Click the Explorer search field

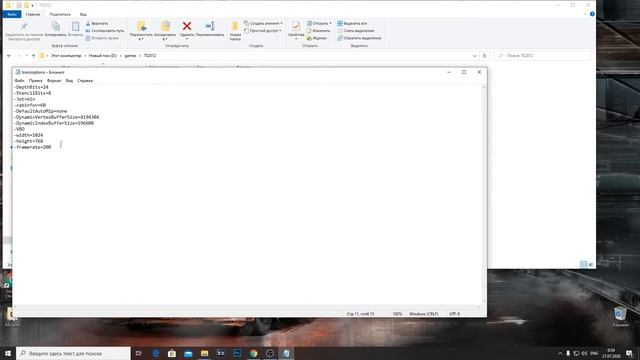pyautogui.click(x=542, y=56)
